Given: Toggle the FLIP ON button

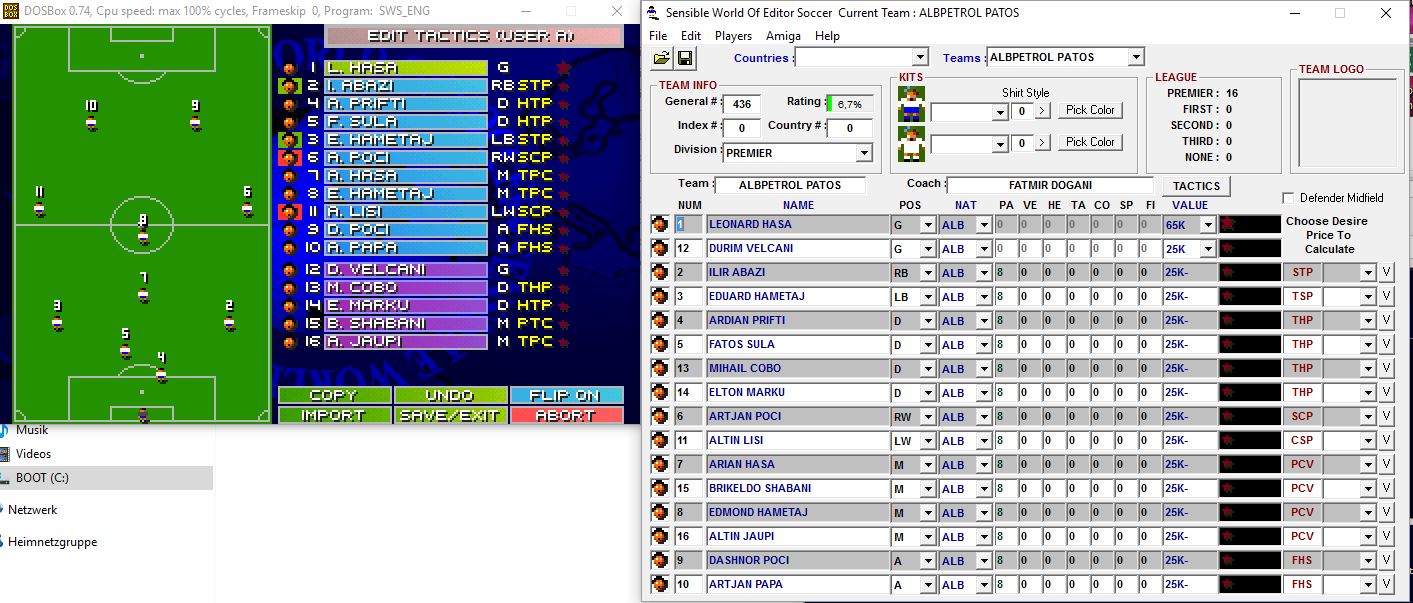Looking at the screenshot, I should (566, 395).
